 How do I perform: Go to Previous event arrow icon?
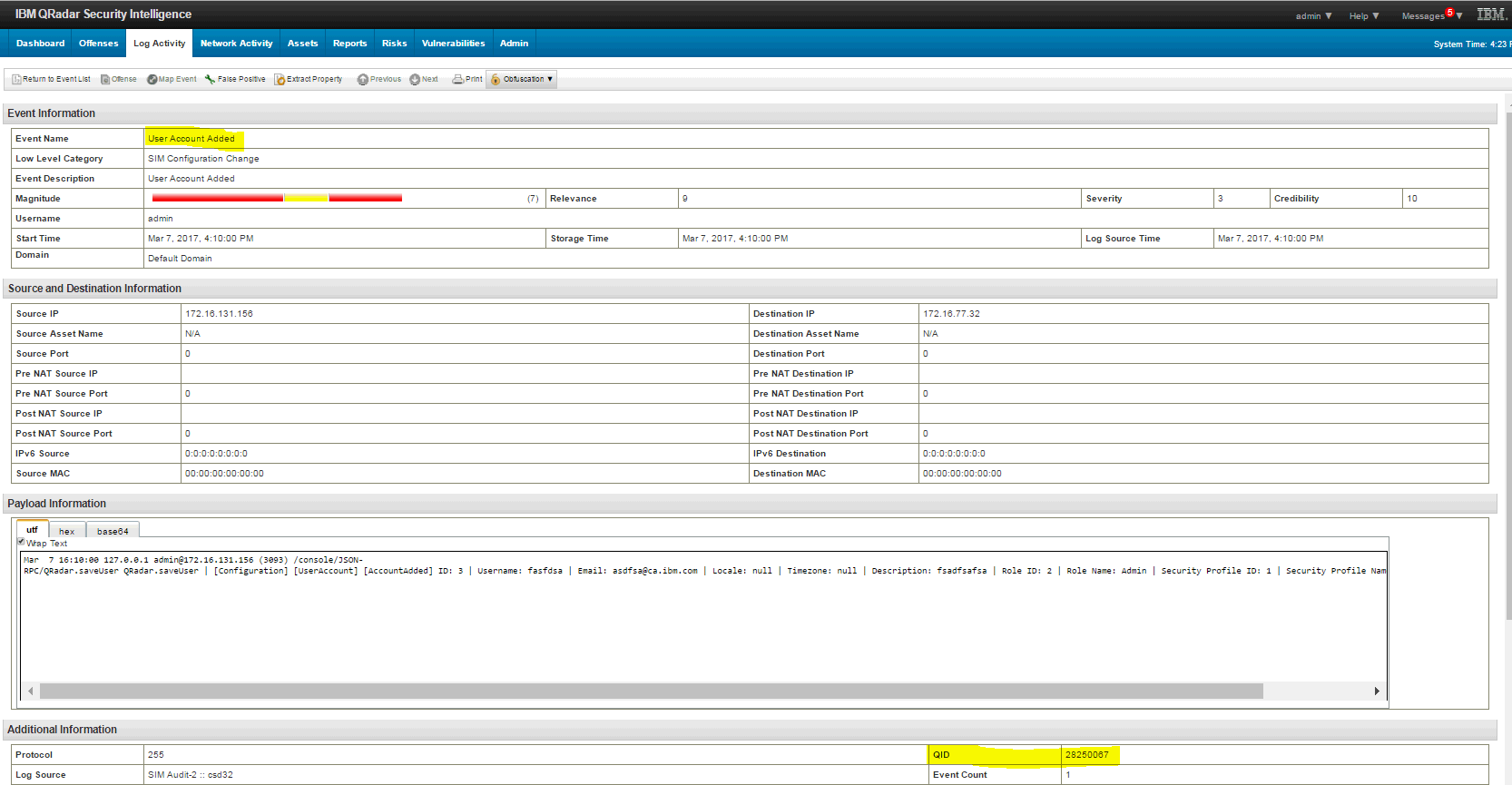(x=363, y=80)
